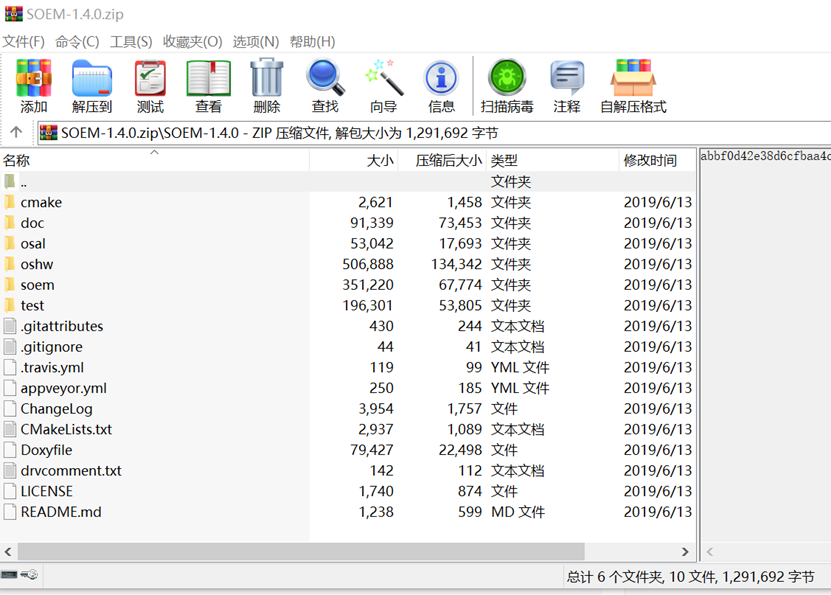Click the archive path address field

pos(434,132)
